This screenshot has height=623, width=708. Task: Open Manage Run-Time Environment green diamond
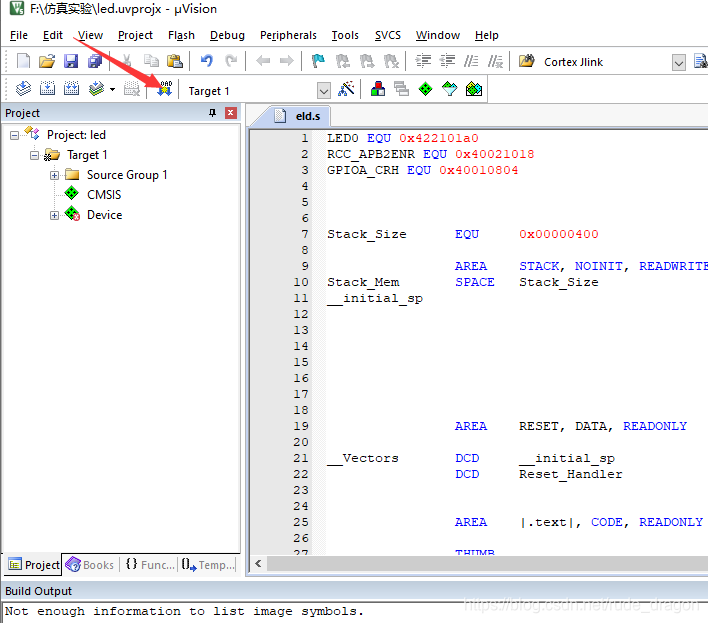click(x=425, y=89)
